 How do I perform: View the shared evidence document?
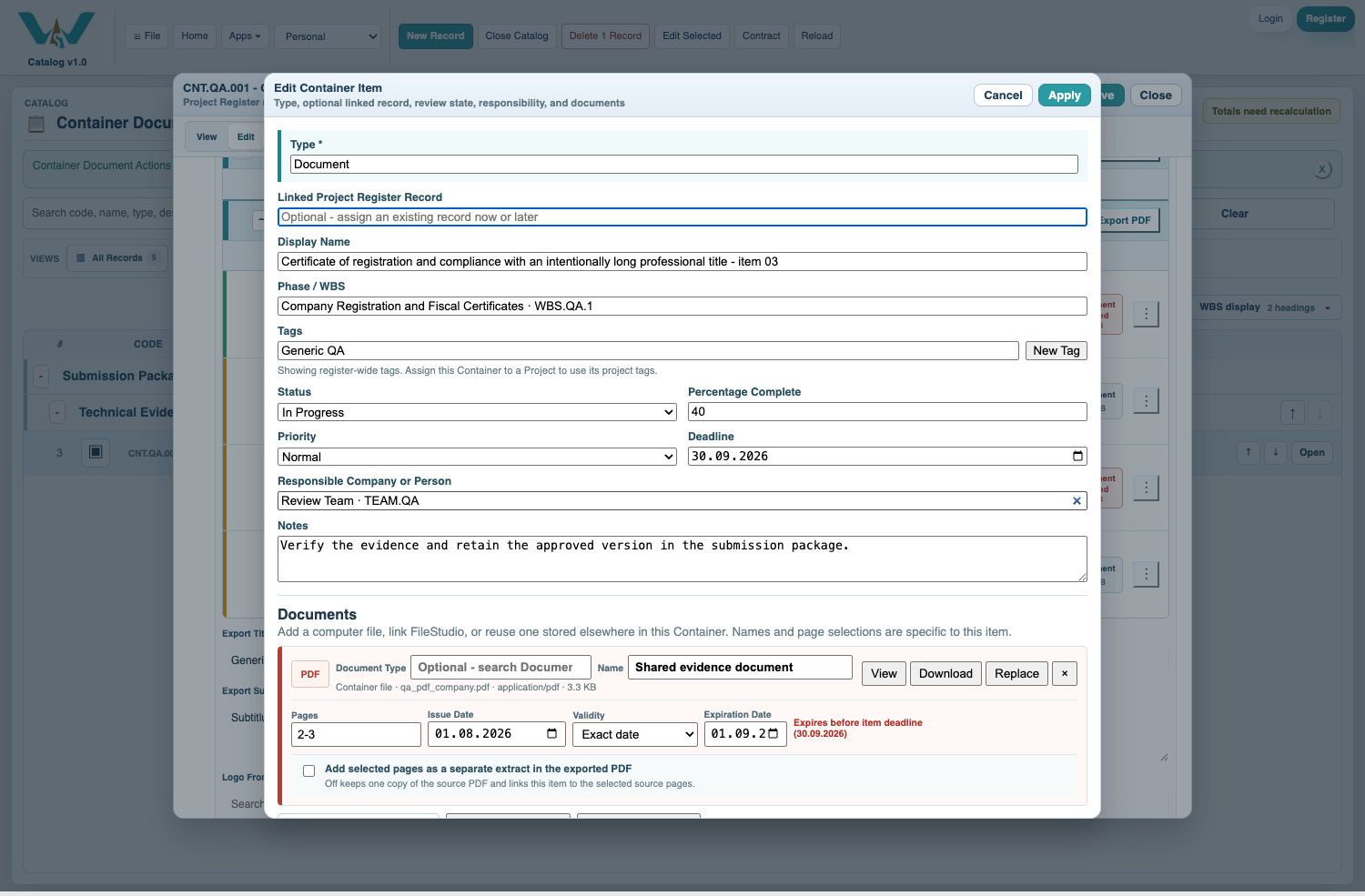click(x=884, y=674)
